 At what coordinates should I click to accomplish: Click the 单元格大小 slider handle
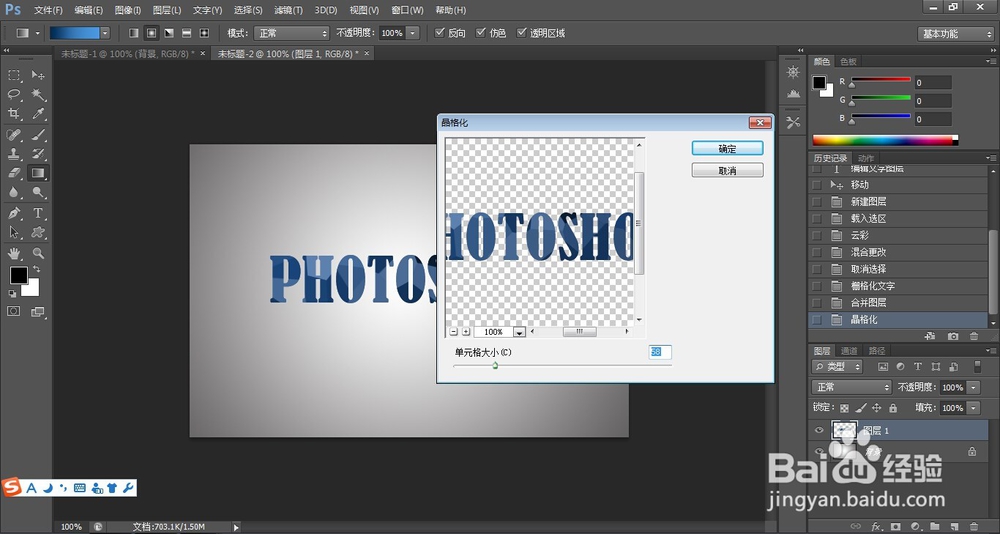(x=495, y=366)
